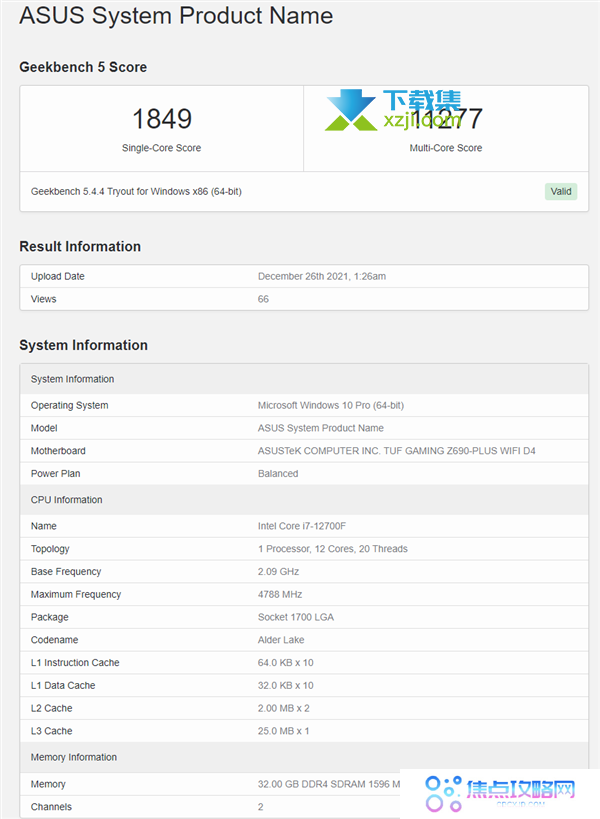Click the Multi-Core Score label
This screenshot has width=600, height=819.
click(445, 148)
